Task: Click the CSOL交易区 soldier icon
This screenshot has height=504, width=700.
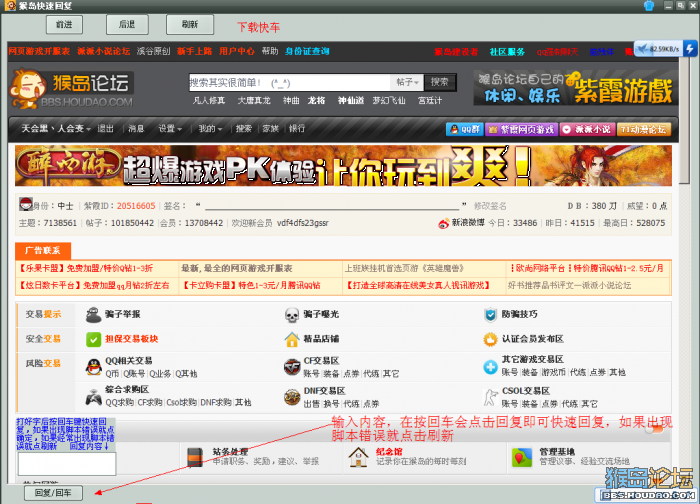Action: click(x=490, y=397)
